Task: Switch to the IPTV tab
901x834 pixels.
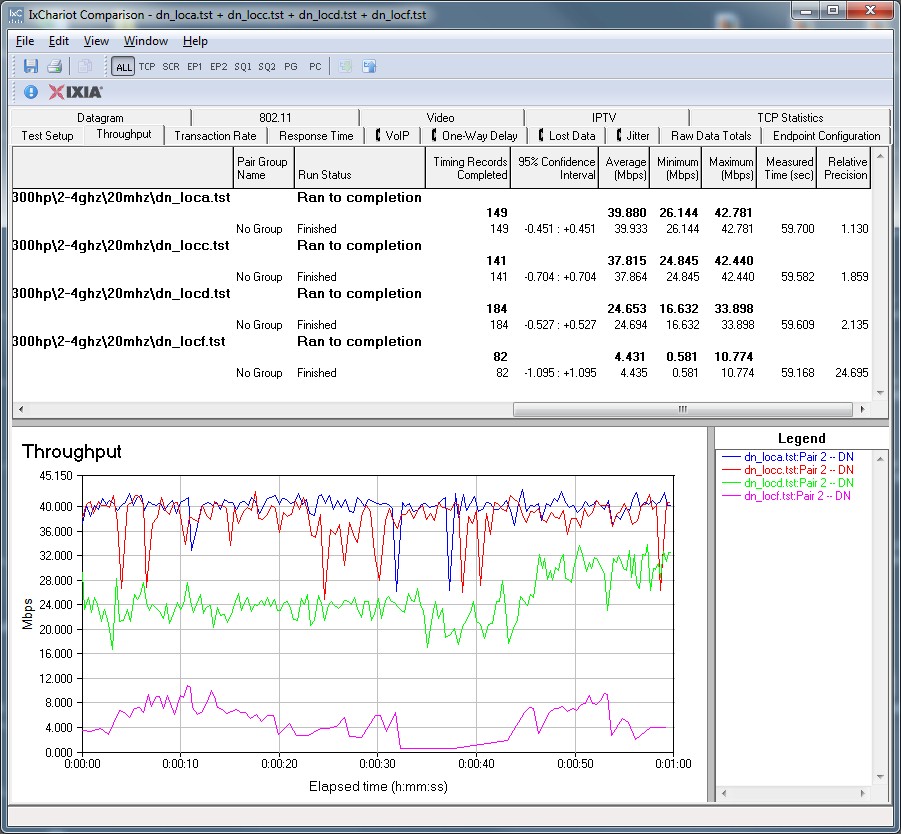Action: click(x=604, y=117)
